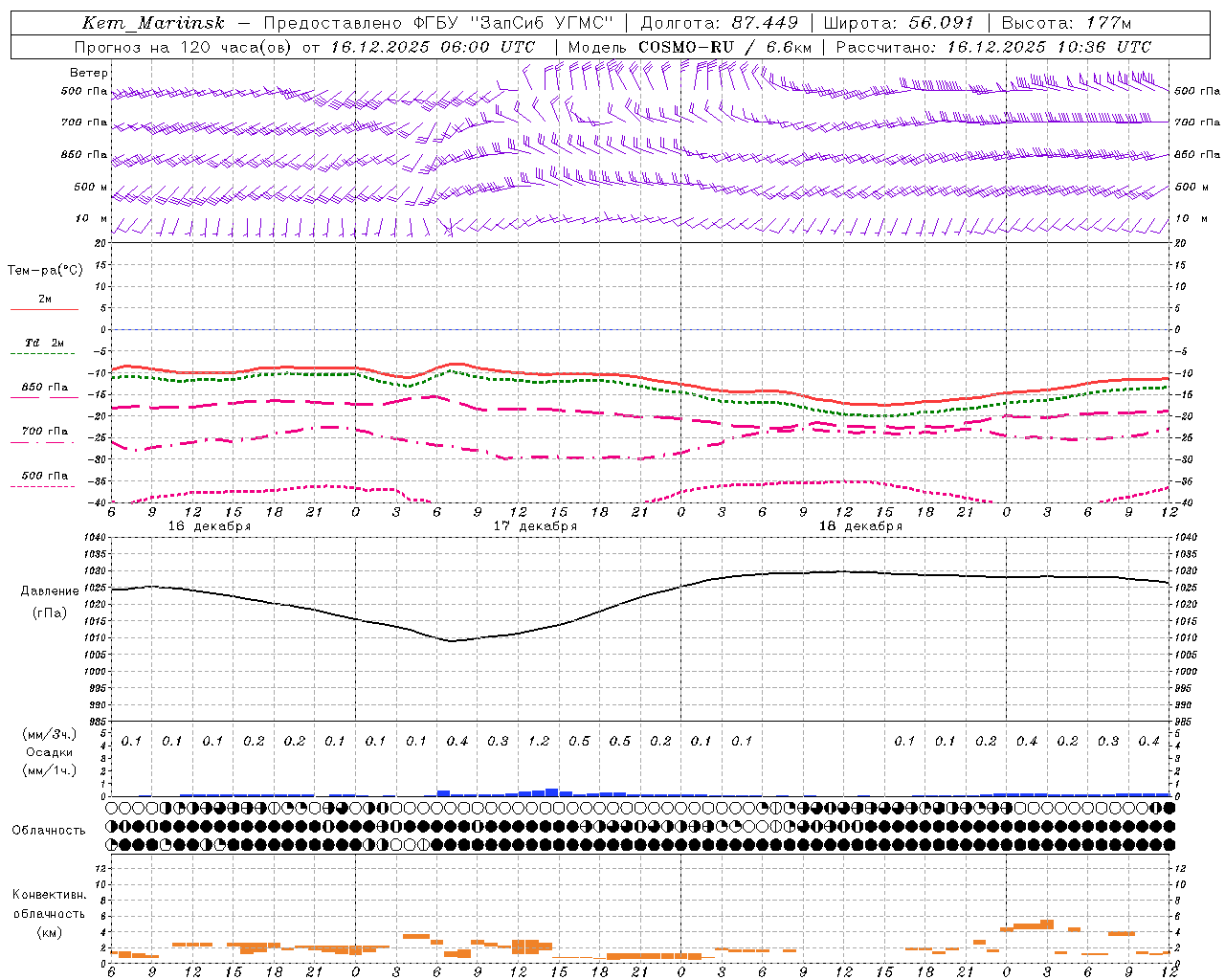Click the (мм/1ч.) unit label
This screenshot has width=1225, height=980.
click(x=50, y=770)
